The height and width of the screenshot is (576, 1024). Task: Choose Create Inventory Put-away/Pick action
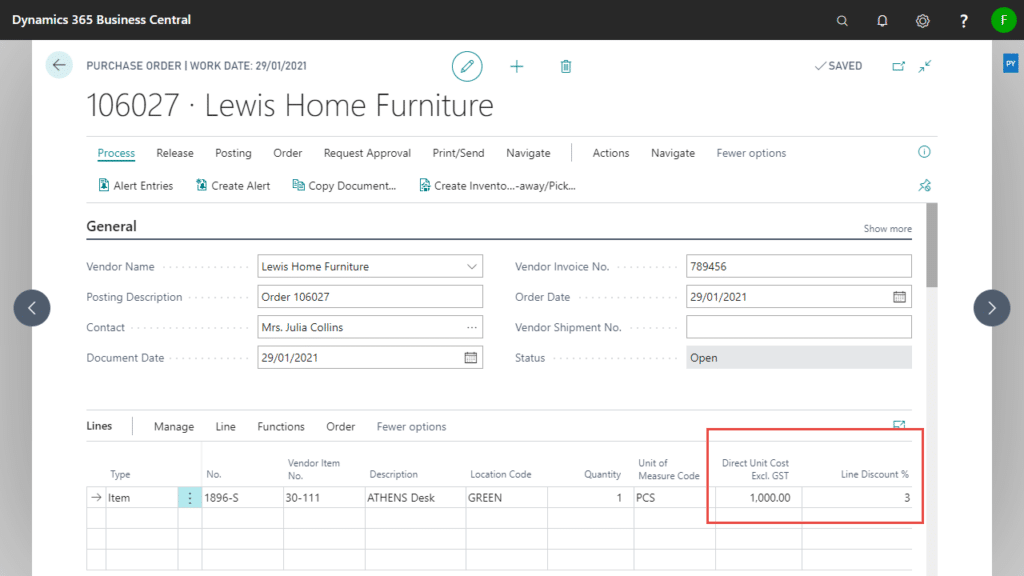(497, 185)
